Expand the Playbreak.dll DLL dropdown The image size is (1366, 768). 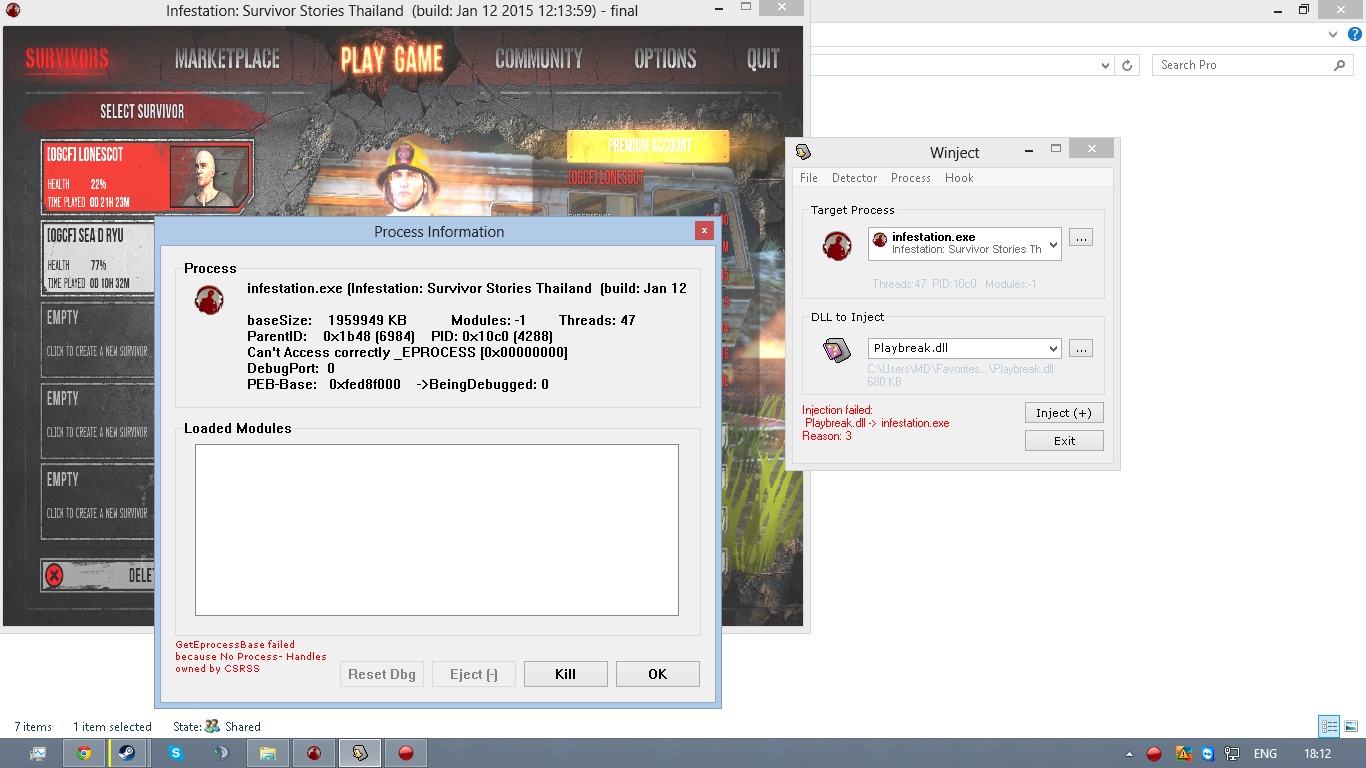[x=1052, y=348]
